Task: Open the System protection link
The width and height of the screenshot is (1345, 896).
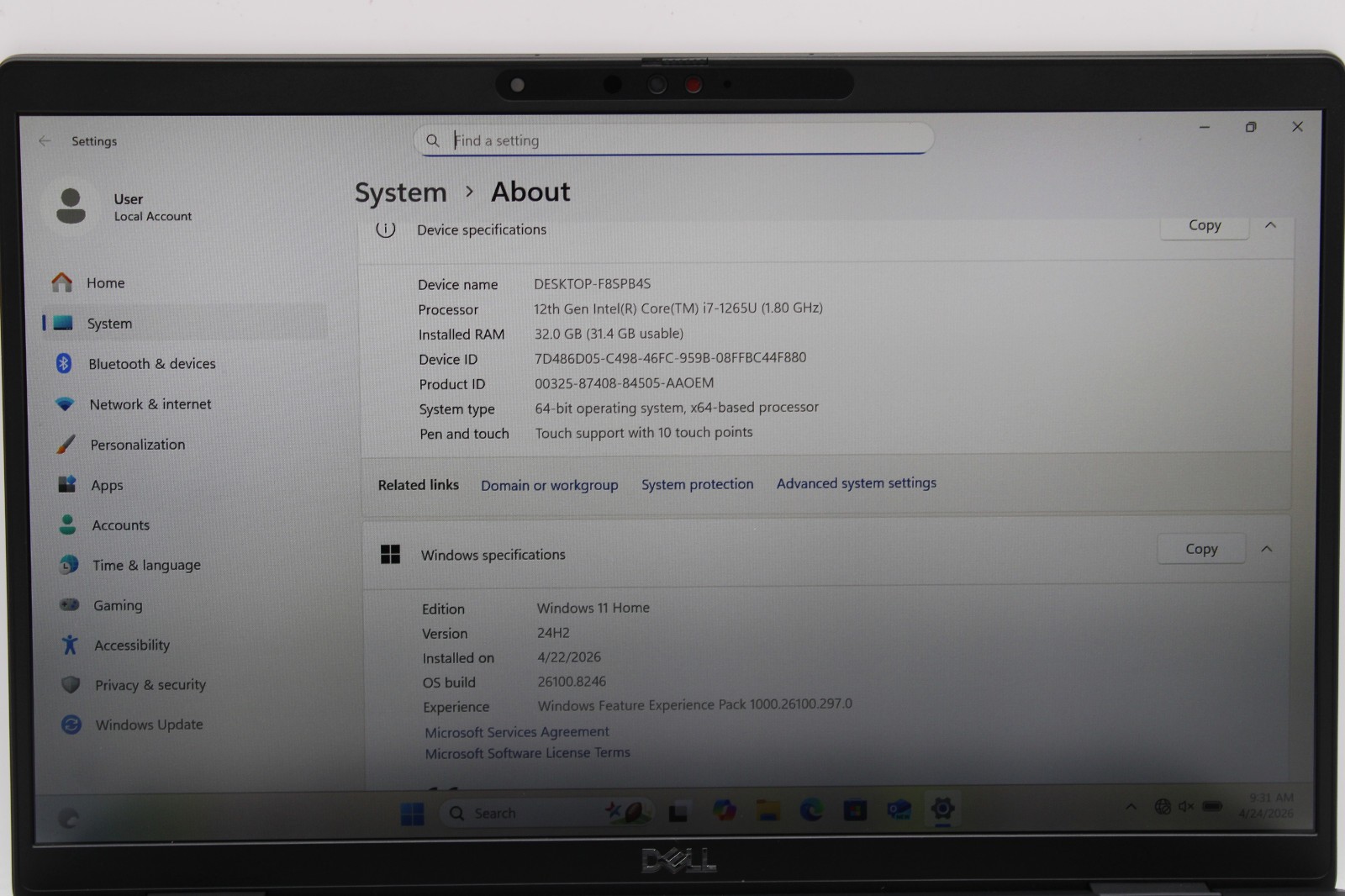Action: tap(697, 484)
